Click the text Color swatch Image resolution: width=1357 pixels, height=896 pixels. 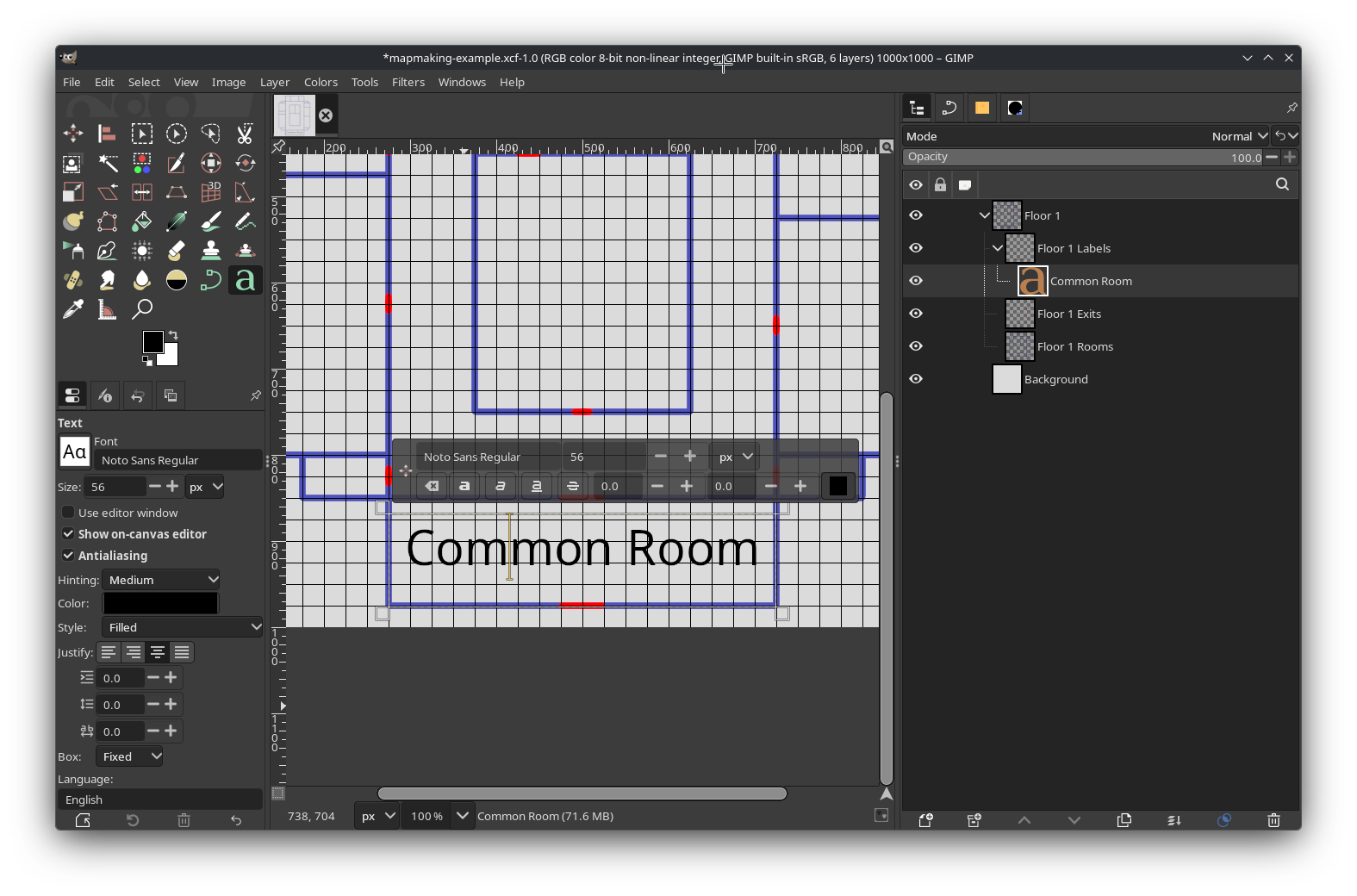161,603
